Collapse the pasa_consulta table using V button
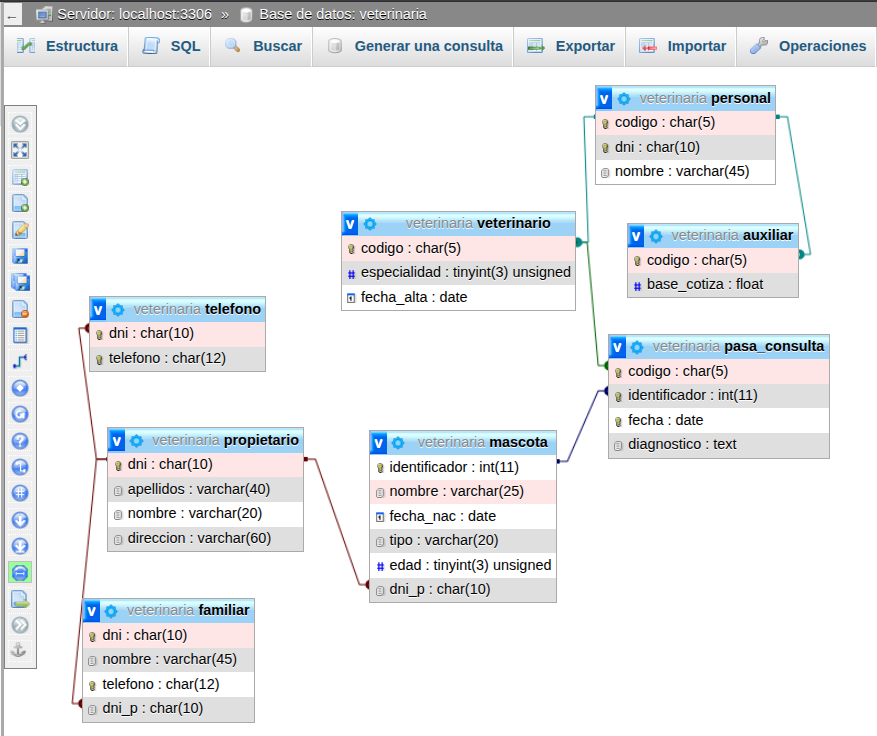Viewport: 877px width, 736px height. click(618, 346)
